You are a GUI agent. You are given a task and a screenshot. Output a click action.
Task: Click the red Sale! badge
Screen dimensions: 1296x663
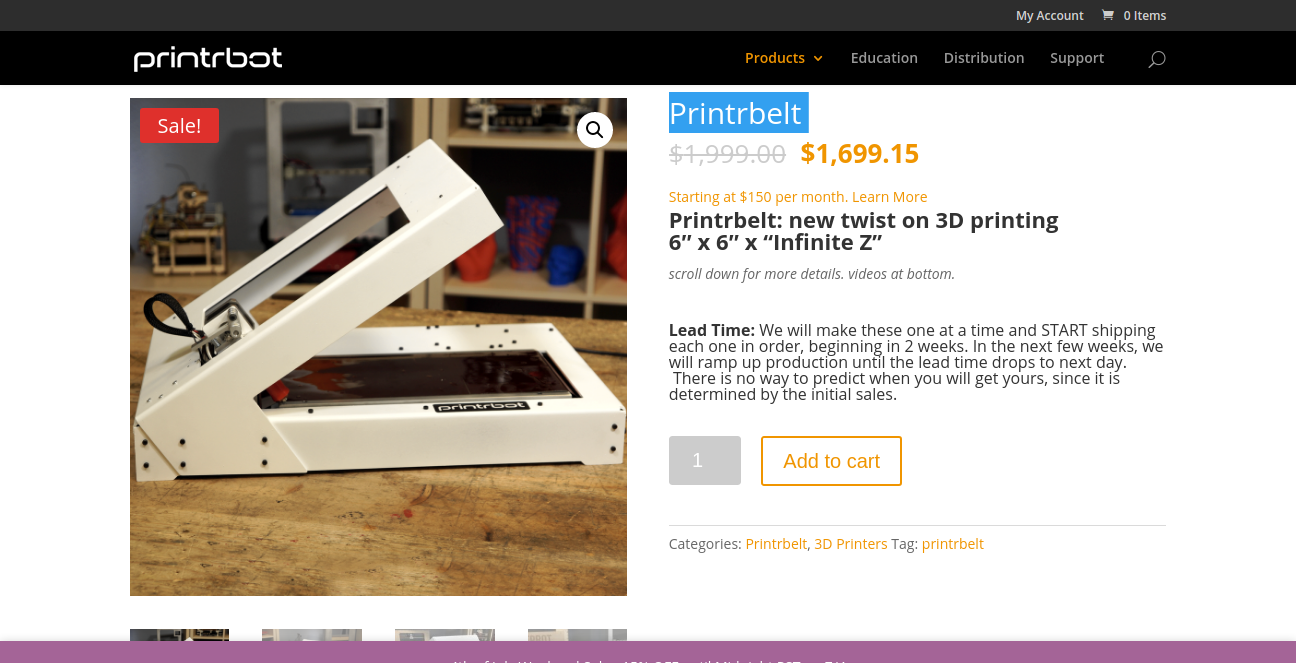[x=179, y=126]
